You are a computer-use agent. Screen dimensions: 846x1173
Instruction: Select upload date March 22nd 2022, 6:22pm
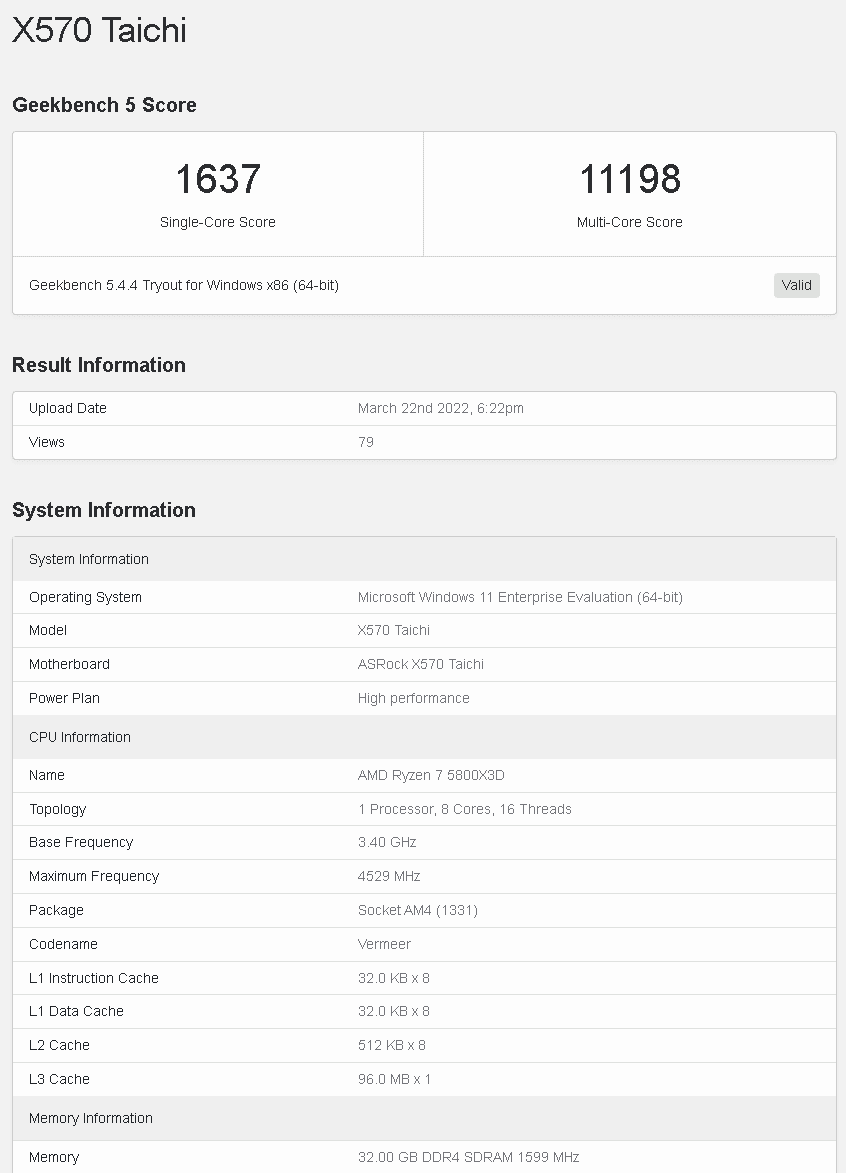(x=441, y=408)
